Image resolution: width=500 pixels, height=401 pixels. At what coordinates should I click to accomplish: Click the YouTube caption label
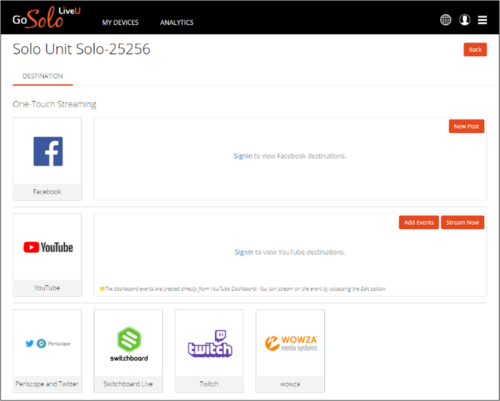click(x=47, y=288)
